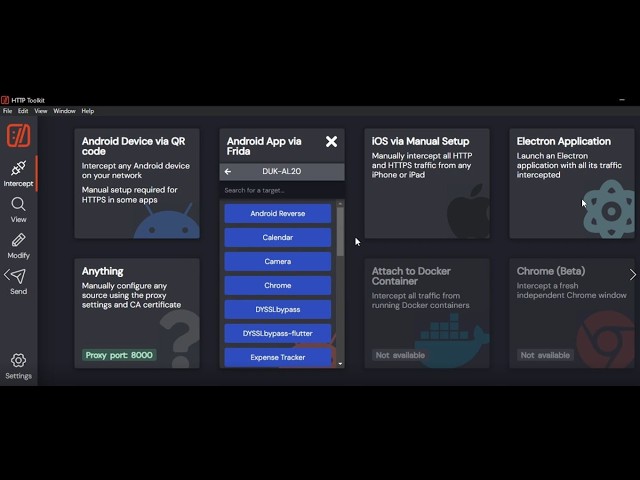This screenshot has height=480, width=640.
Task: Click right chevron arrow at screen edge
Action: tap(633, 275)
